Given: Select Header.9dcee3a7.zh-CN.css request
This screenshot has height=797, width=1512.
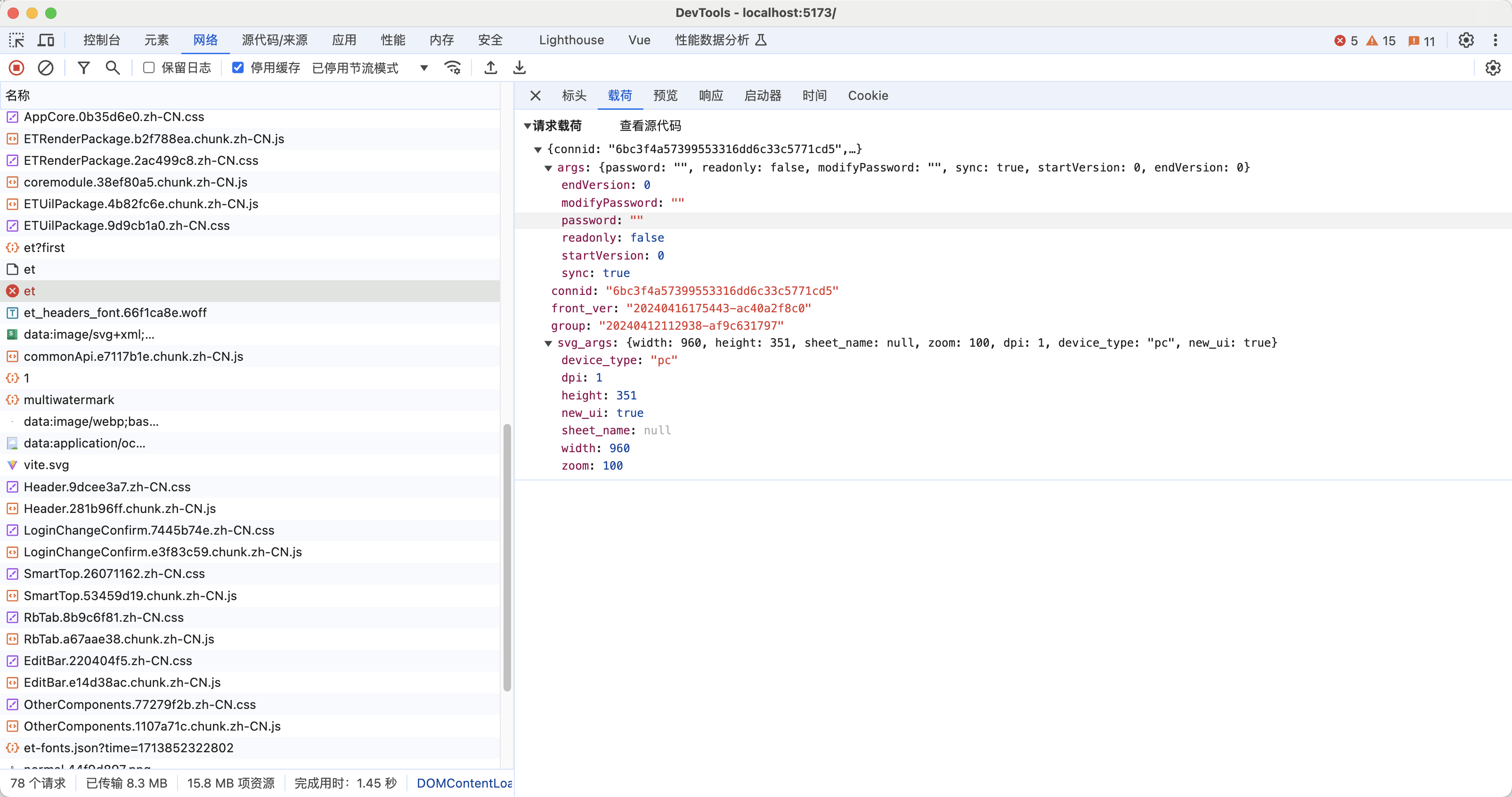Looking at the screenshot, I should coord(250,487).
